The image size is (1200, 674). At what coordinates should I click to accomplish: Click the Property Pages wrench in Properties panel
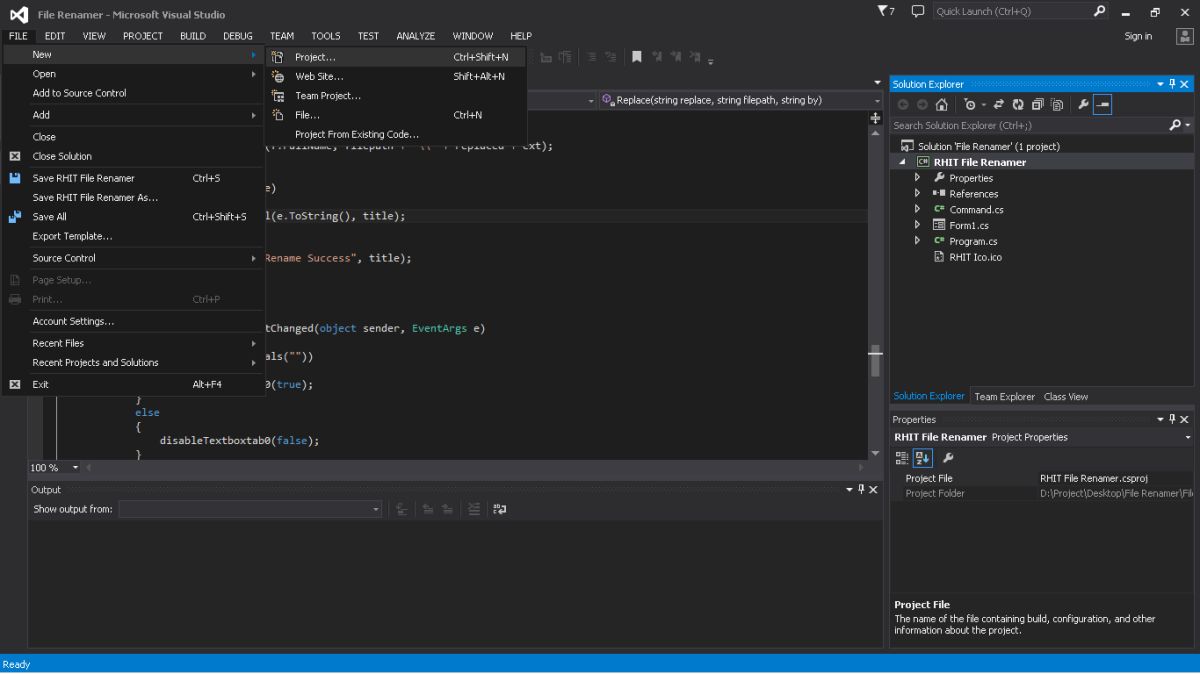(x=948, y=458)
